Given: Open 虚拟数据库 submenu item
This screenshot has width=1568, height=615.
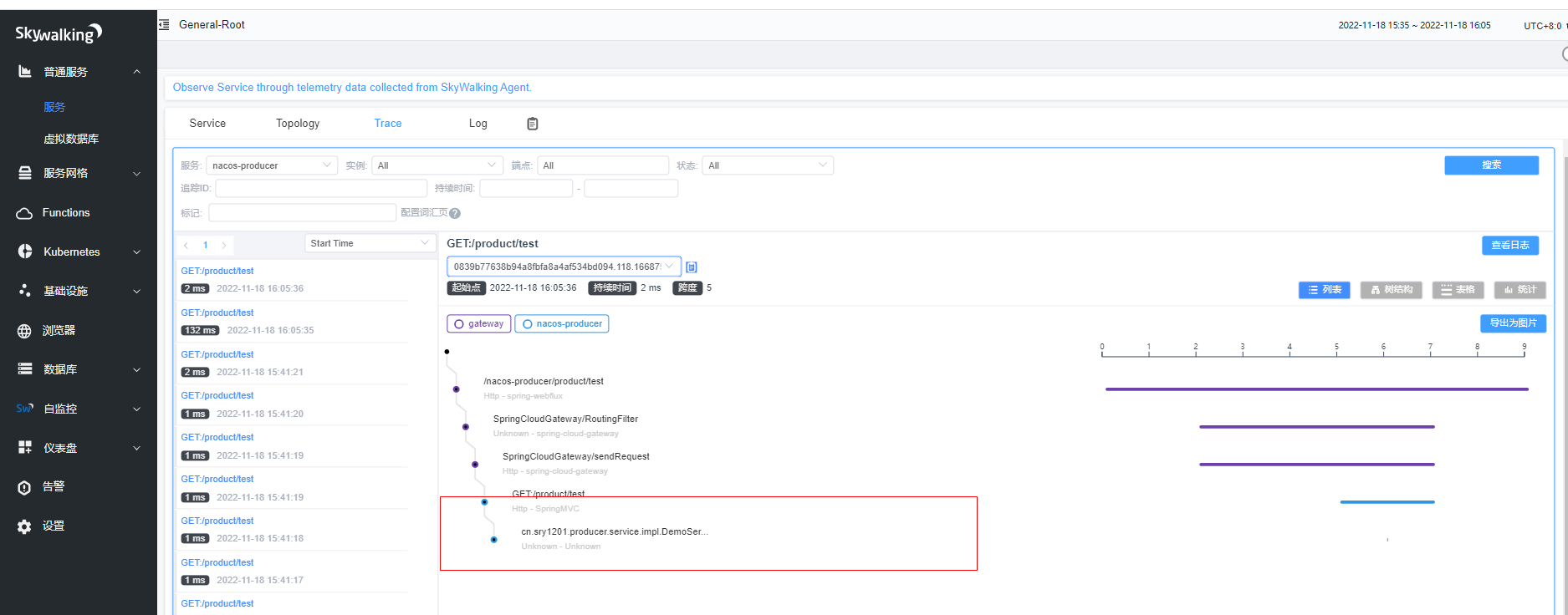Looking at the screenshot, I should (x=71, y=139).
